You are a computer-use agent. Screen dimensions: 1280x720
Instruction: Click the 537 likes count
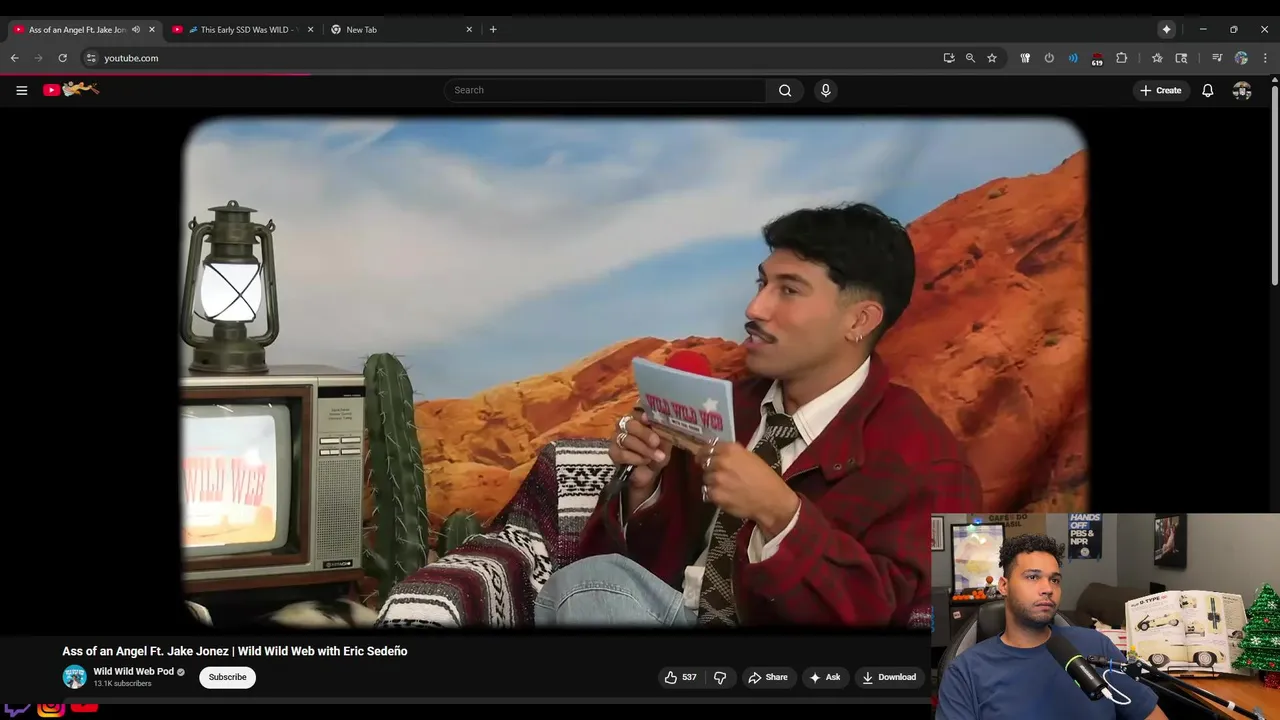tap(689, 677)
